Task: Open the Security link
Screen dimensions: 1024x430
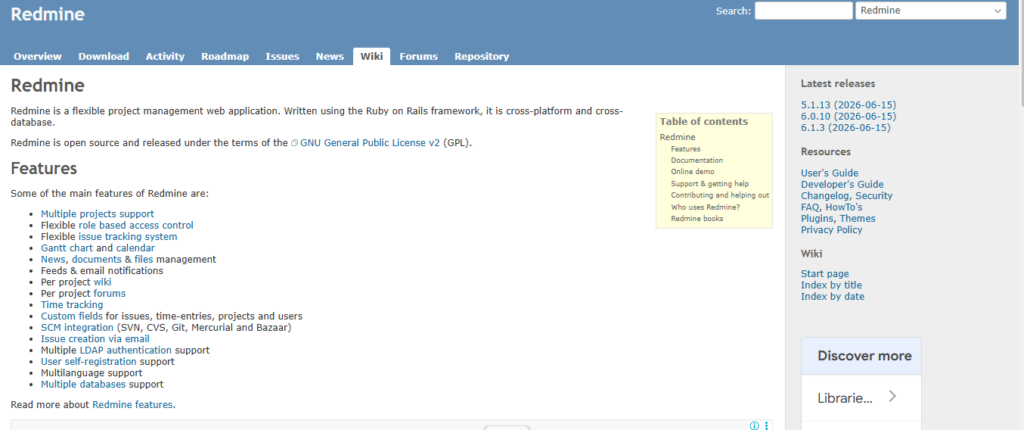Action: [874, 196]
